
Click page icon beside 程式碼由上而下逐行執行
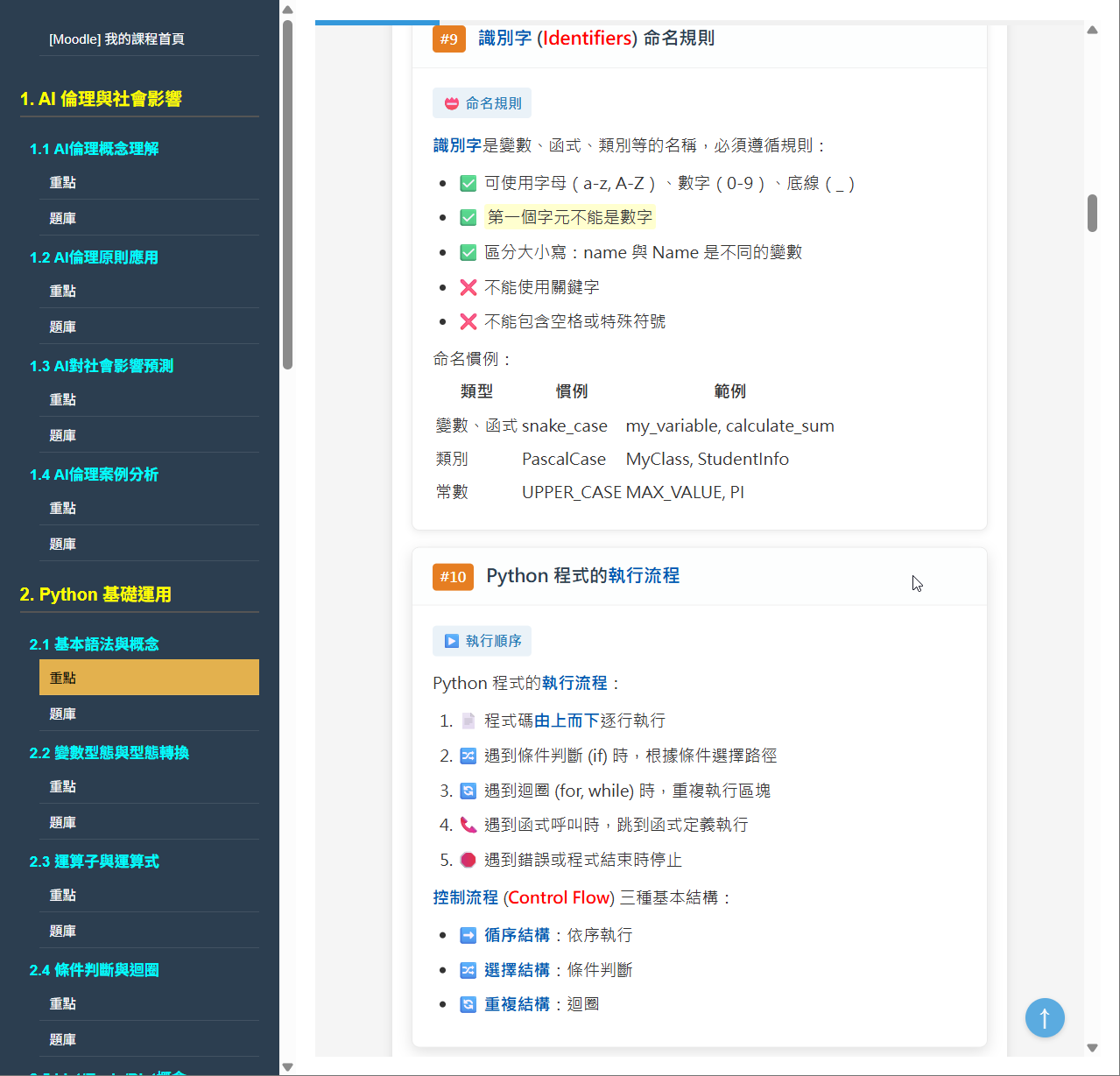tap(468, 721)
